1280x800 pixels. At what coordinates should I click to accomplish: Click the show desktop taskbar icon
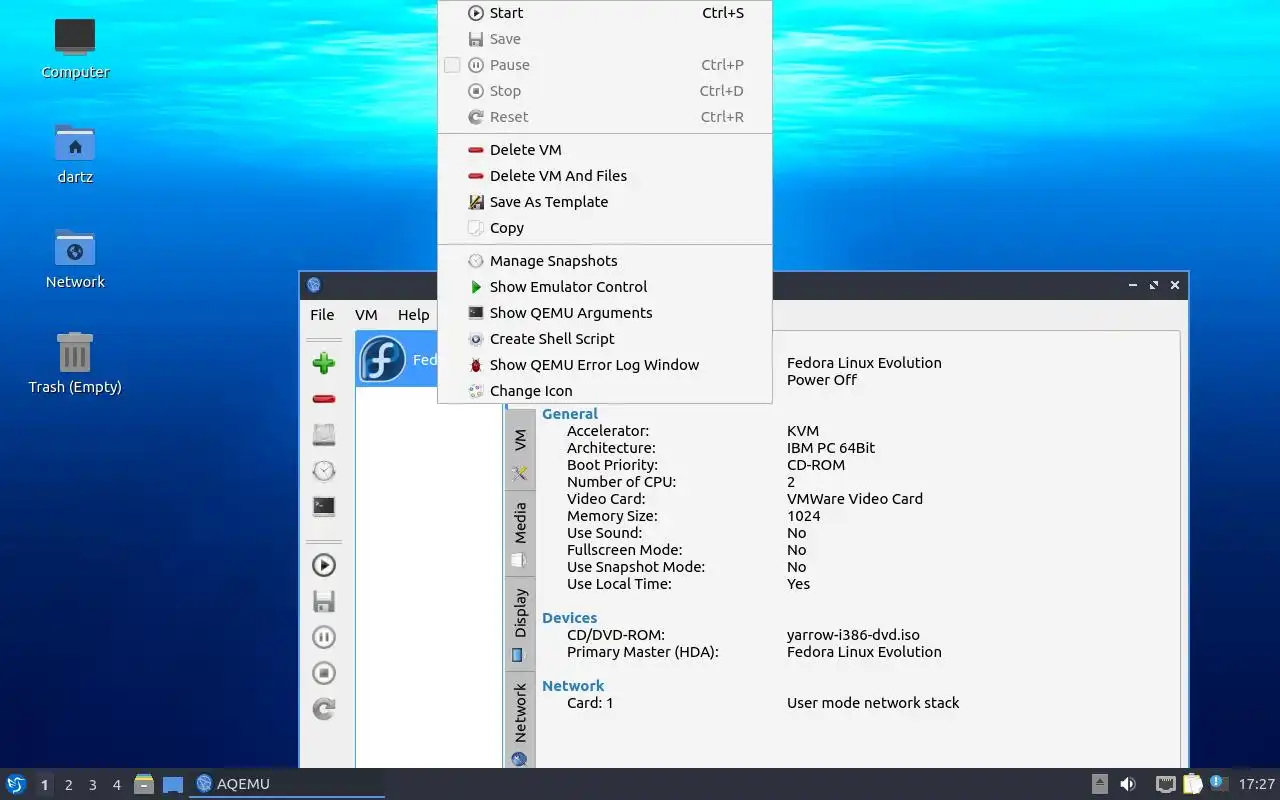tap(173, 785)
